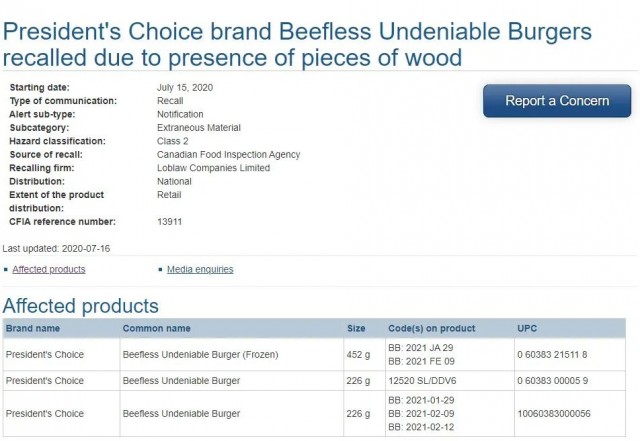Click the bullet beside Media enquiries link
The image size is (640, 441).
[160, 270]
